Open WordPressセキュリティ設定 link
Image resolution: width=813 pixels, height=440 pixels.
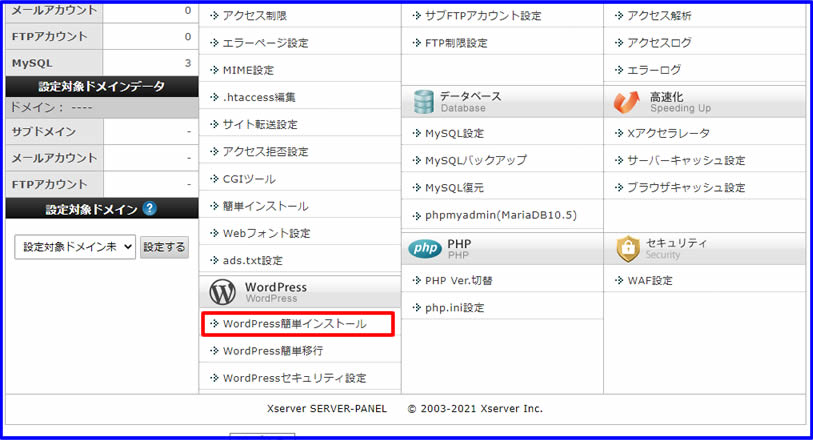(x=295, y=378)
